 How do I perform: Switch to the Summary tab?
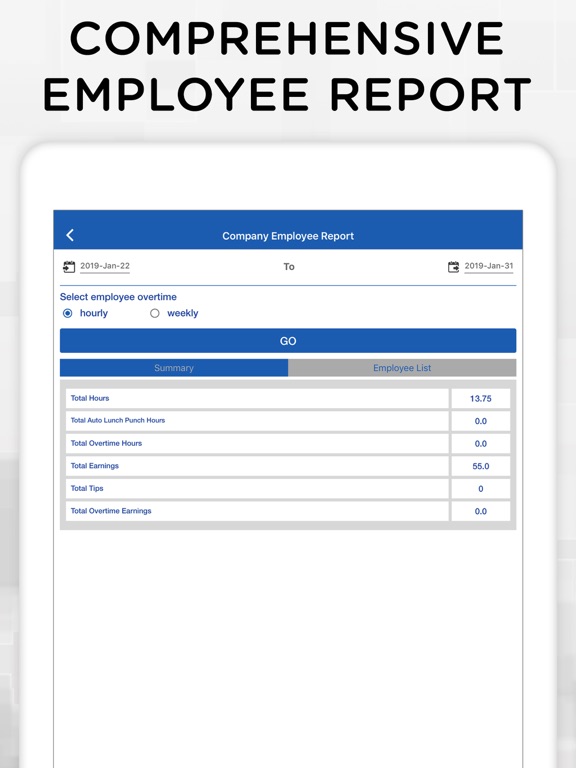(x=174, y=368)
